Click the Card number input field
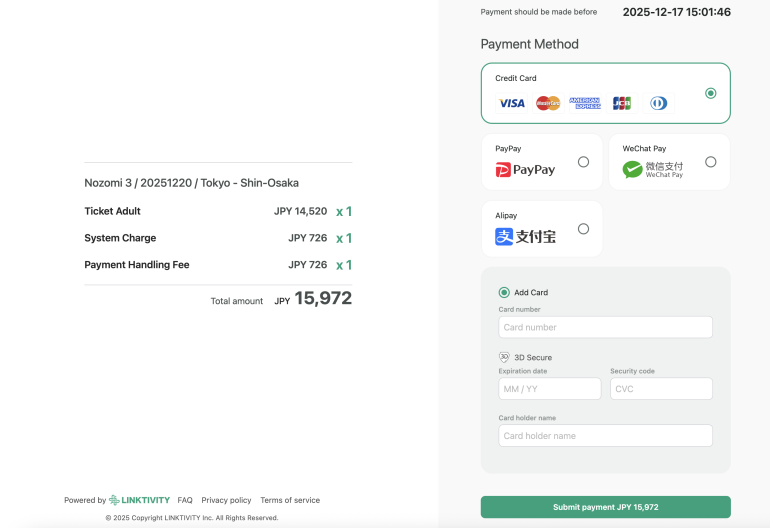This screenshot has width=770, height=528. click(605, 327)
